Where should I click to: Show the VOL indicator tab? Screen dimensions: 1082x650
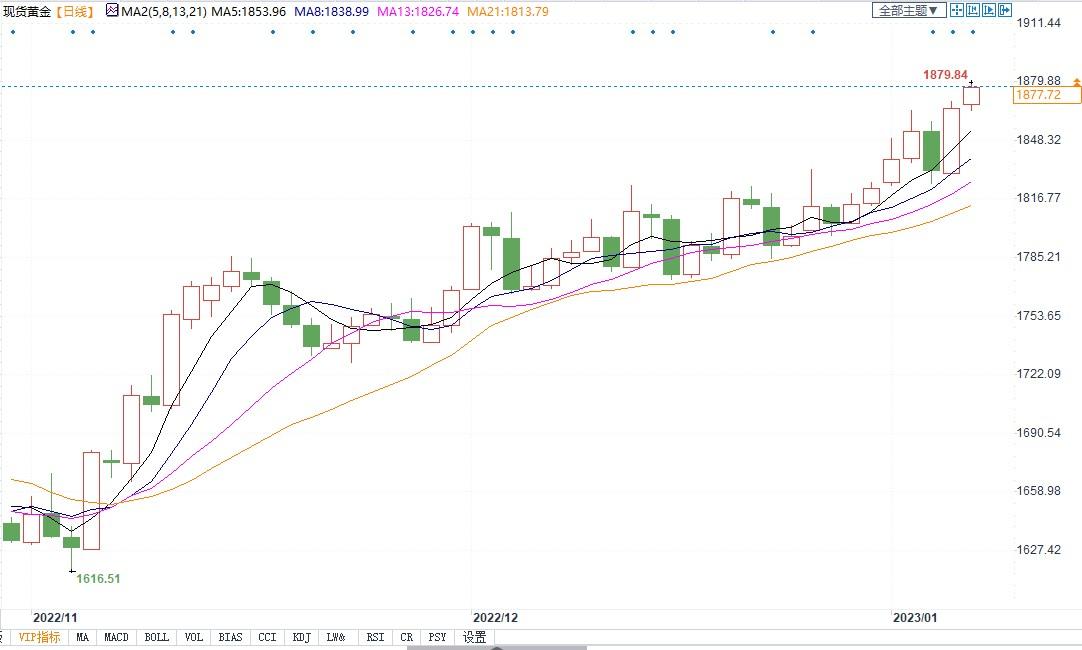coord(193,637)
